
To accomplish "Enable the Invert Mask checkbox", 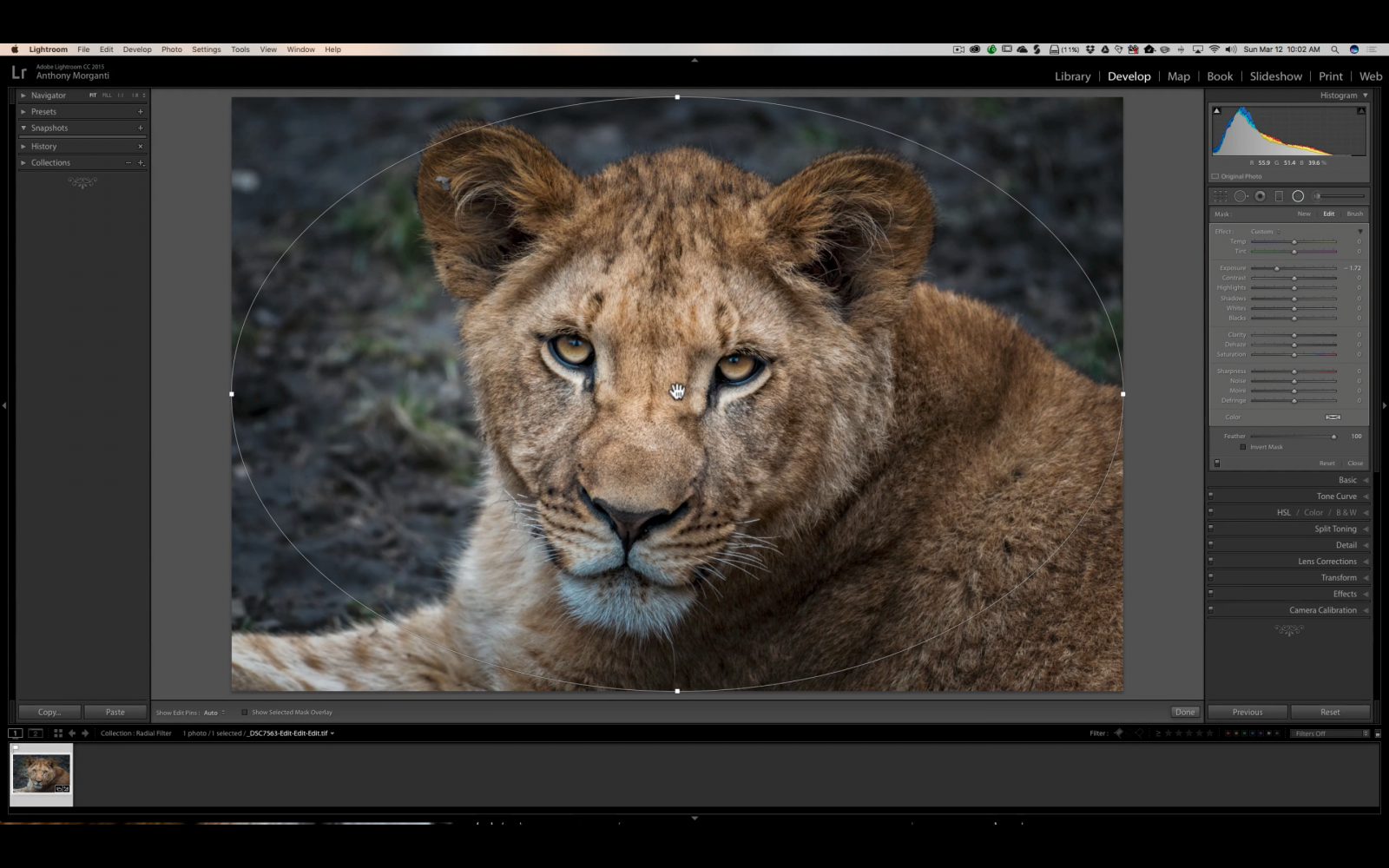I will click(1244, 447).
